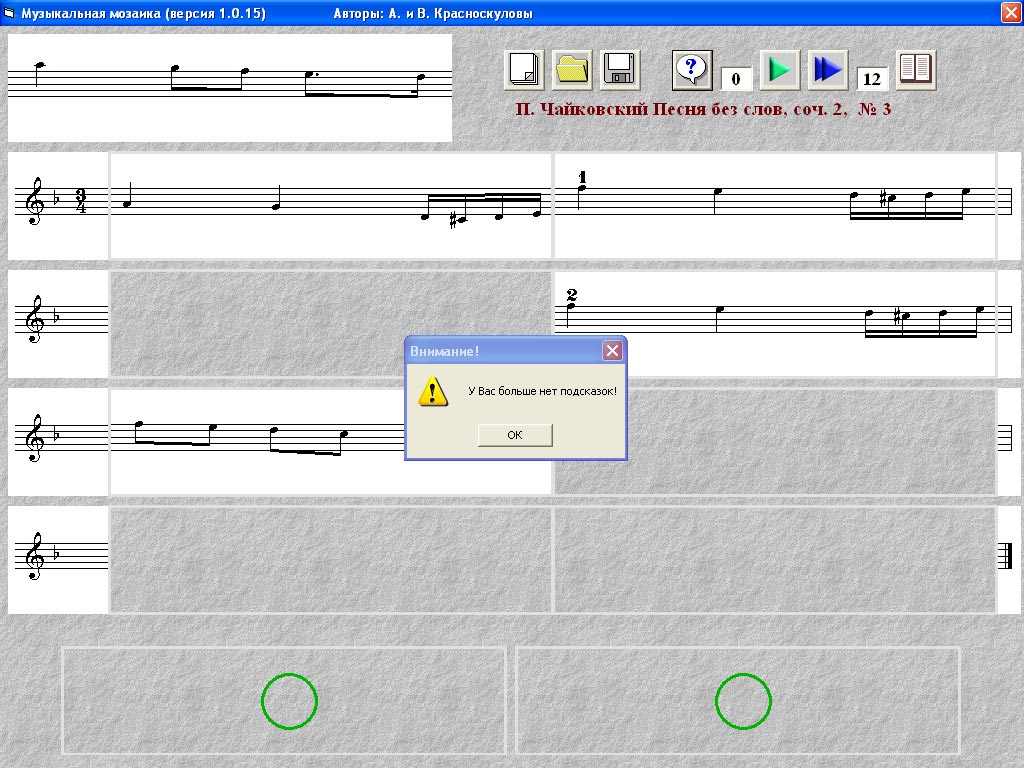Select the preview fragment above the staves

point(230,88)
